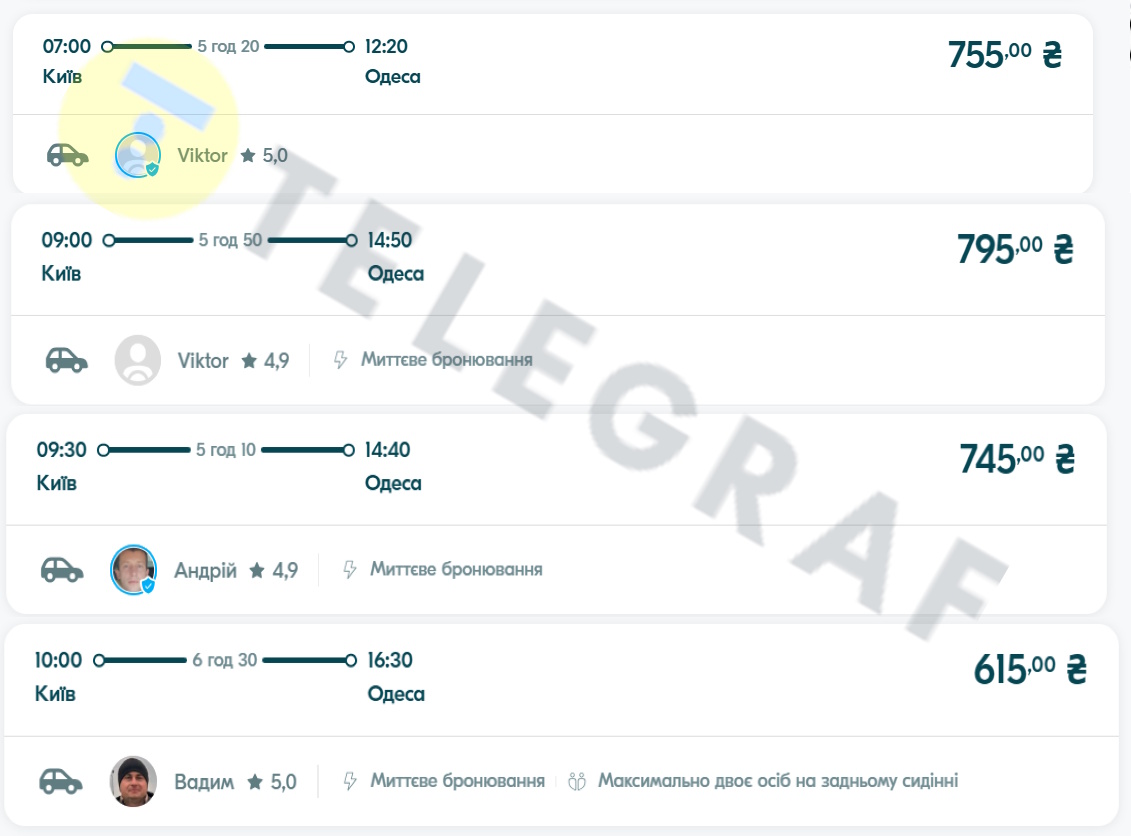Image resolution: width=1131 pixels, height=836 pixels.
Task: Click car icon in the 09:00 ride
Action: click(67, 360)
